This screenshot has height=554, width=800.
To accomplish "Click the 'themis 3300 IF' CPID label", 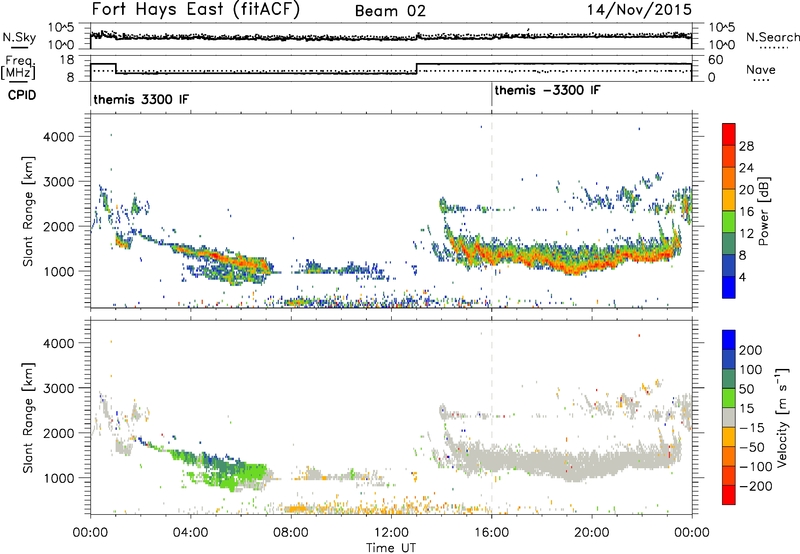I will (x=141, y=99).
